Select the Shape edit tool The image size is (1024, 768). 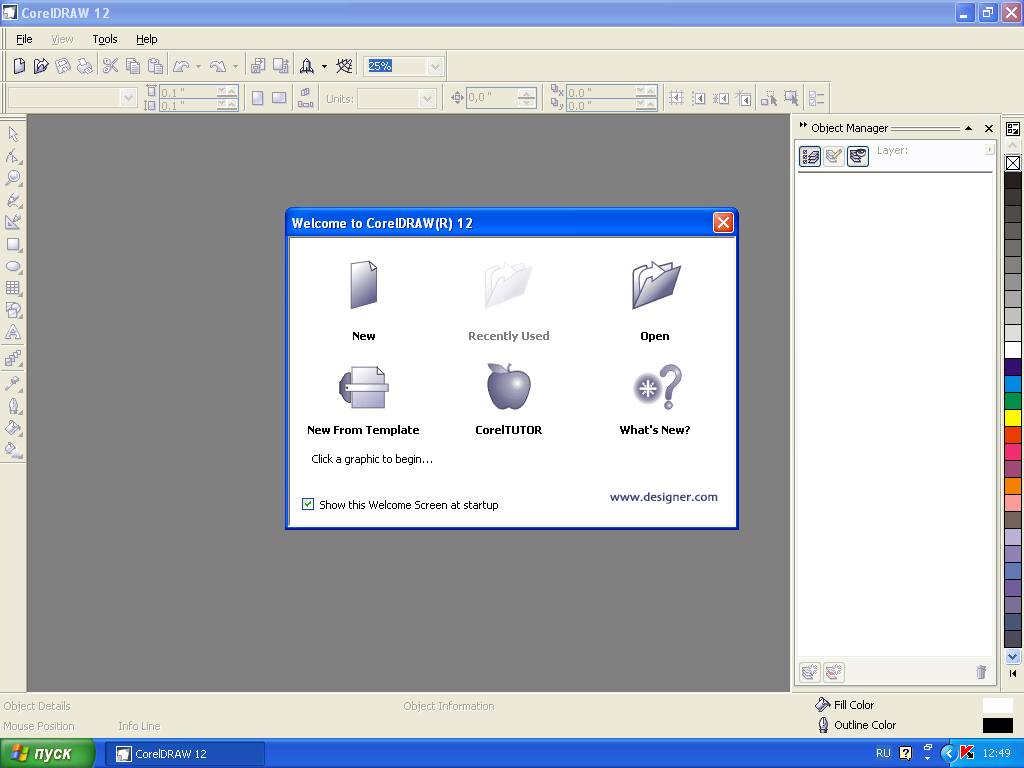13,155
